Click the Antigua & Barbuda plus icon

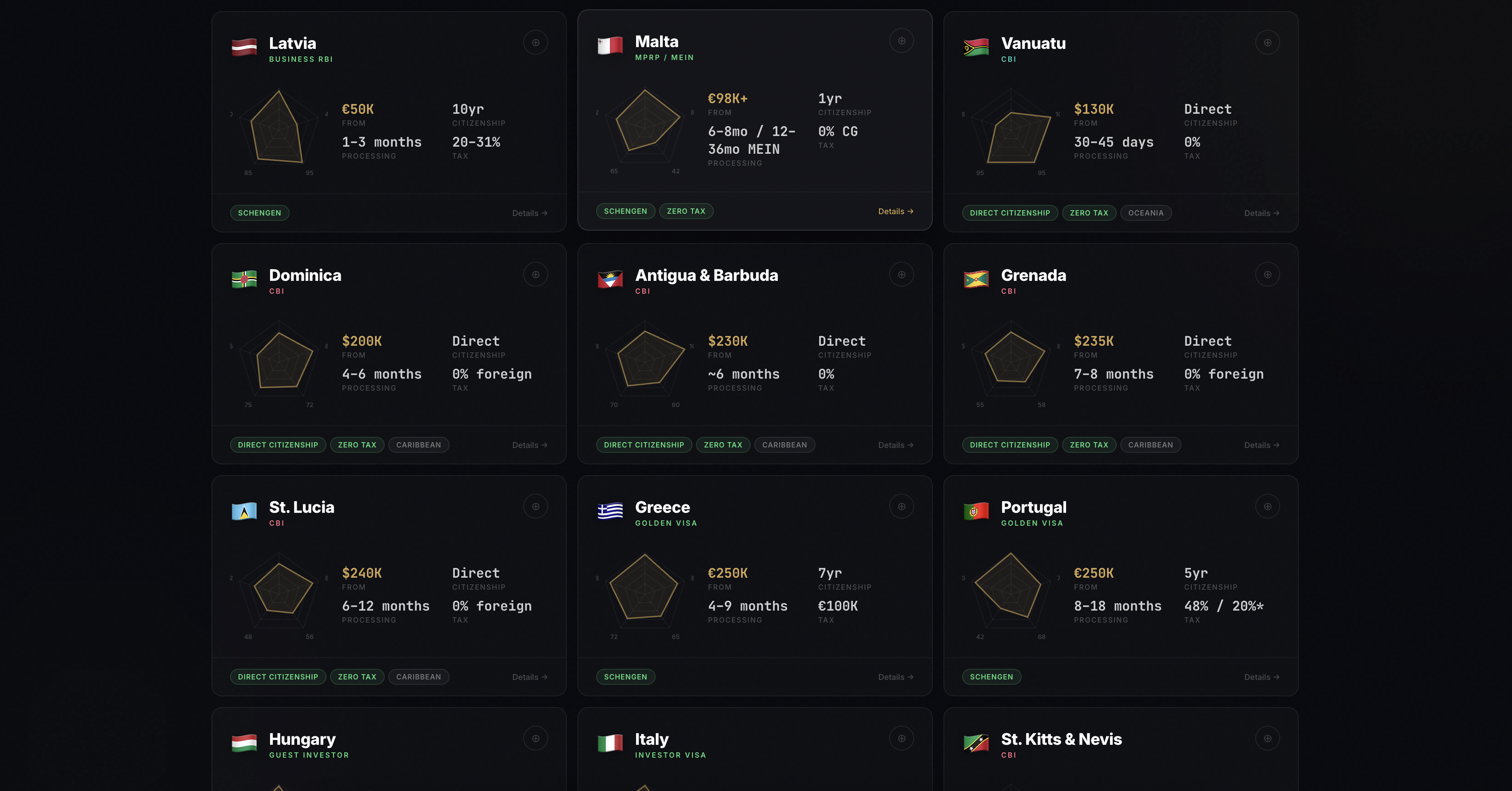point(902,274)
